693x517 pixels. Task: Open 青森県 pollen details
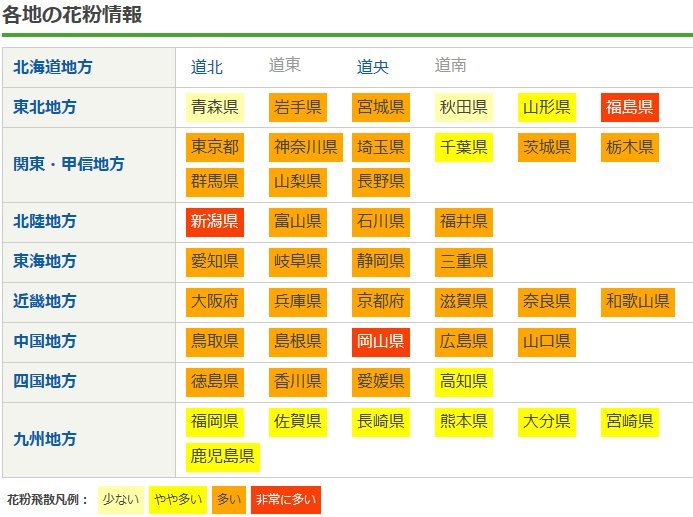[x=215, y=107]
